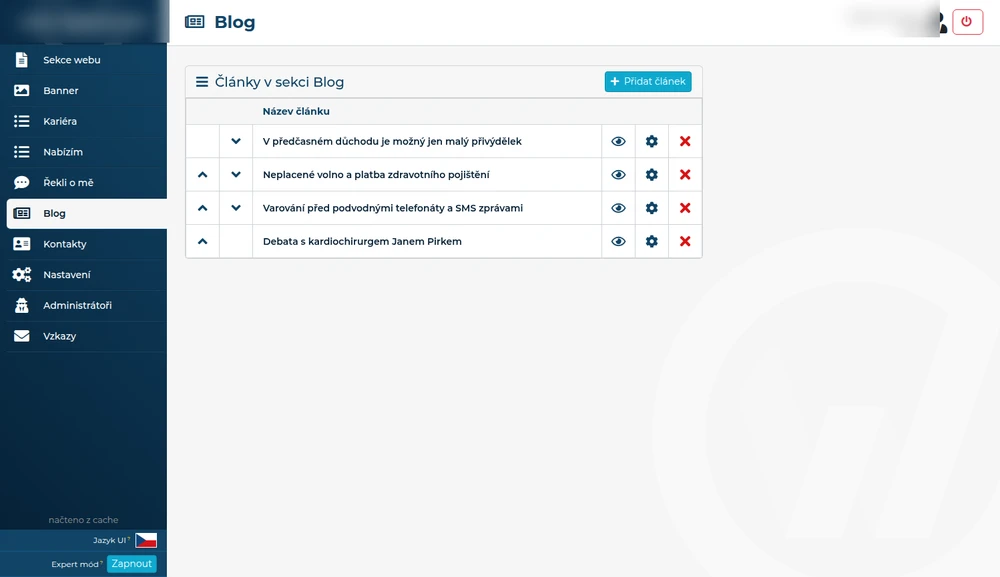The width and height of the screenshot is (1000, 577).
Task: Click the Řekli o mě speech bubble icon
Action: [22, 182]
